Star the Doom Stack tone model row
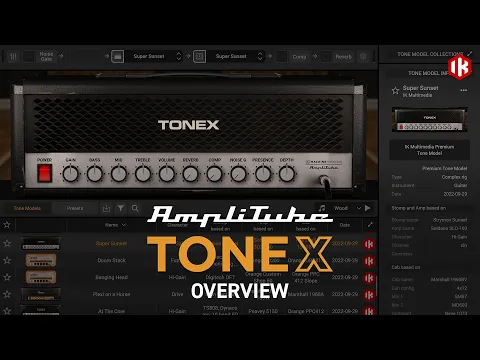The height and width of the screenshot is (360, 480). pyautogui.click(x=7, y=260)
